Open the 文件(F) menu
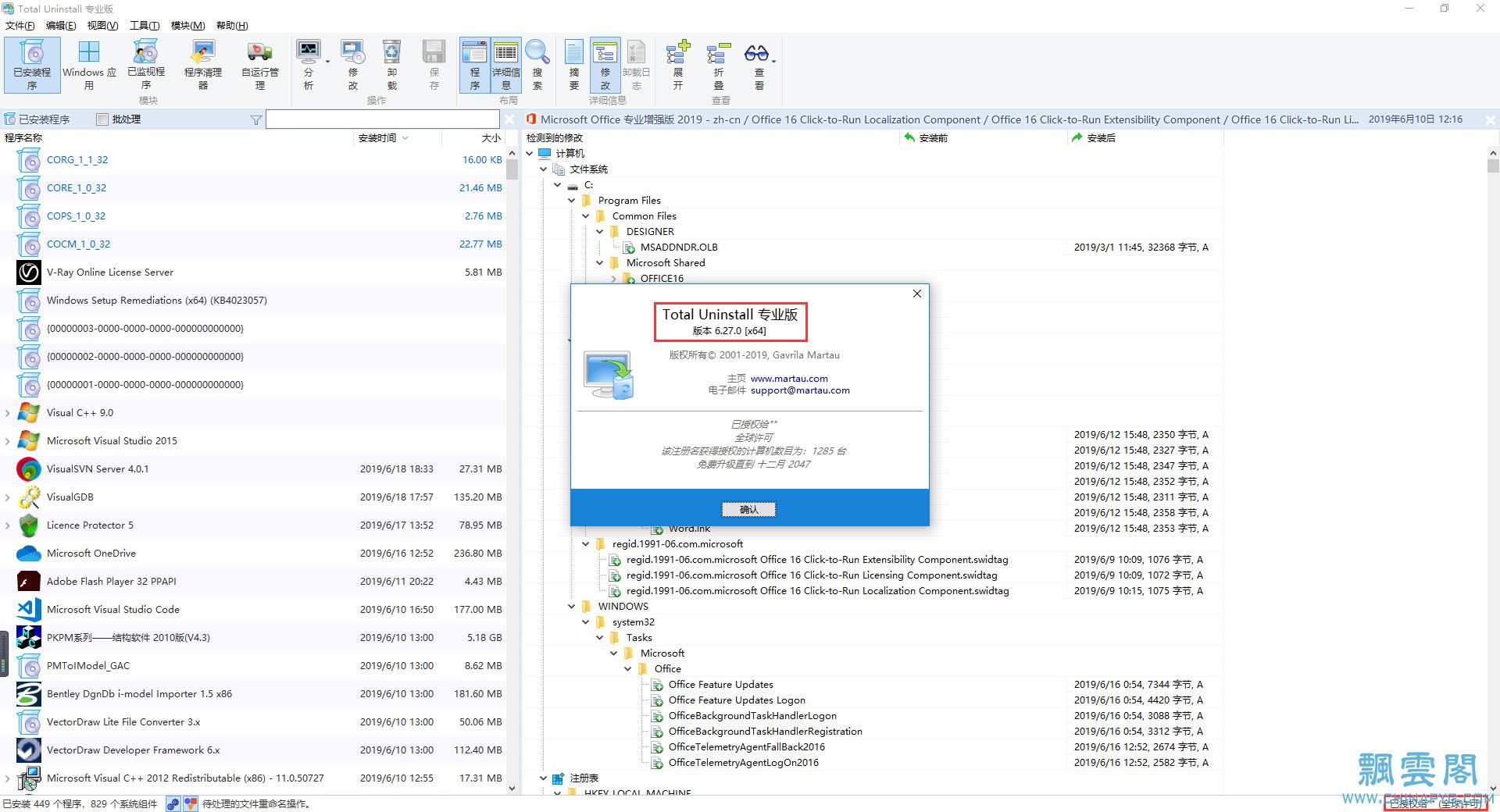The width and height of the screenshot is (1500, 812). 20,26
